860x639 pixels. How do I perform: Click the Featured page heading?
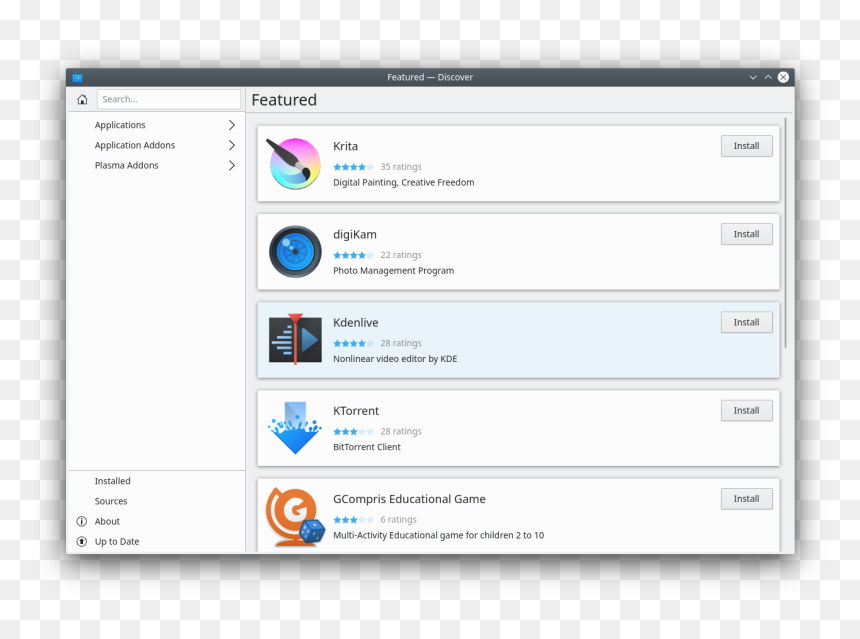pyautogui.click(x=284, y=100)
